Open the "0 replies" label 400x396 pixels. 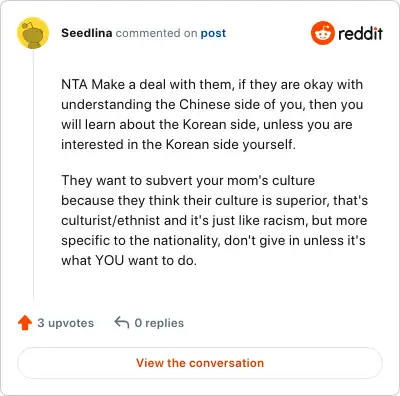coord(159,323)
